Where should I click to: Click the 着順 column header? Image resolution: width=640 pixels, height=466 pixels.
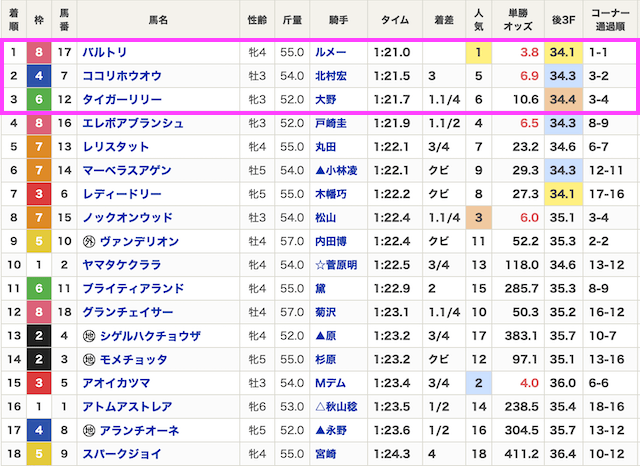point(14,20)
